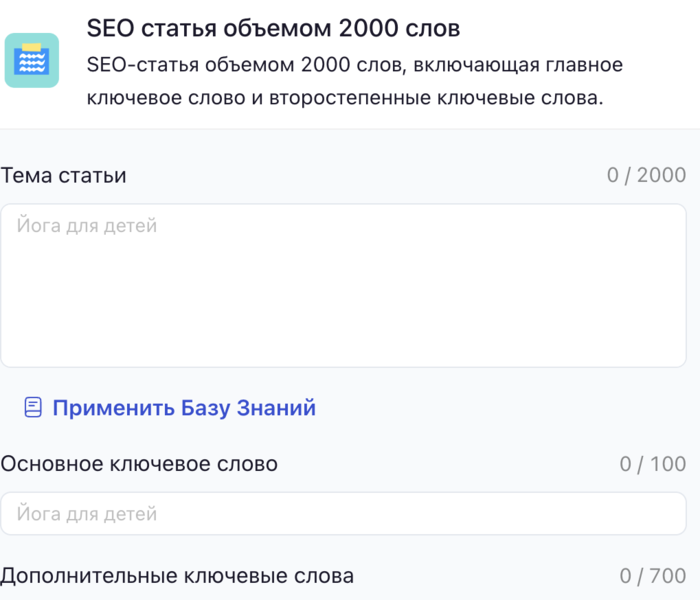The image size is (700, 600).
Task: Select the "Дополнительные ключевые слова" label
Action: (x=177, y=576)
